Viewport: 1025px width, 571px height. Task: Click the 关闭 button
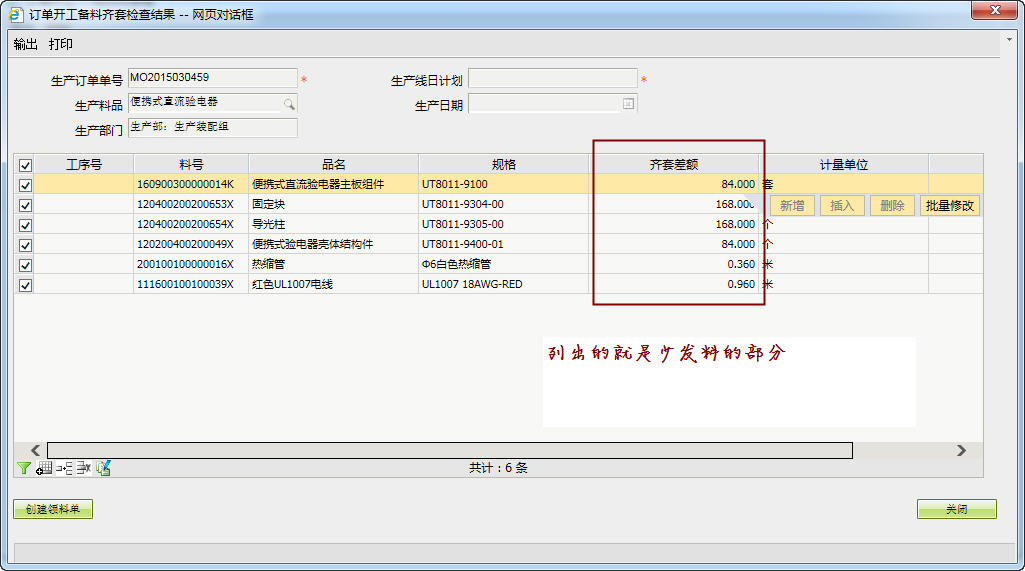[x=956, y=509]
